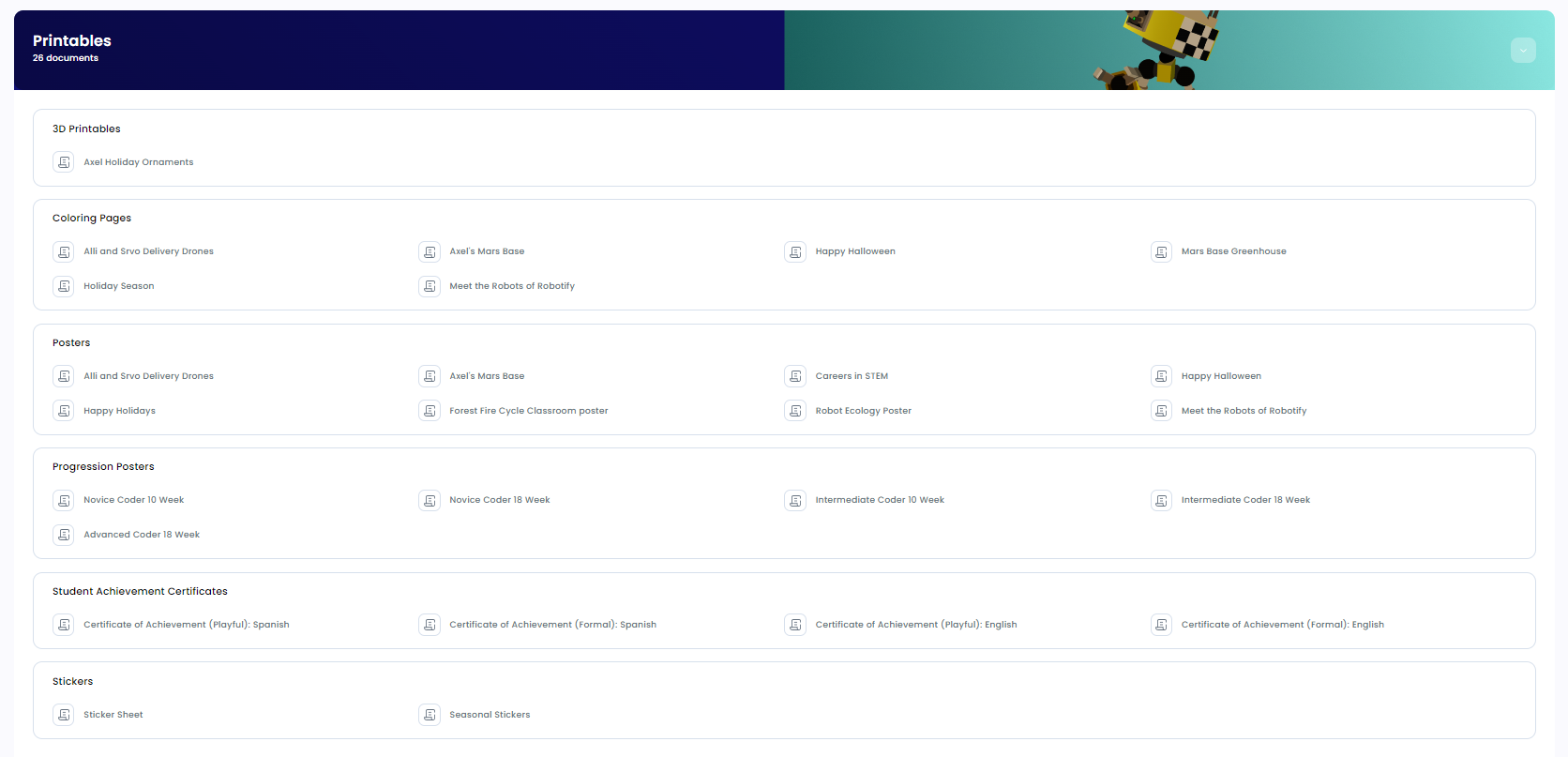The width and height of the screenshot is (1568, 757).
Task: Open the Alli and Srvo Delivery Drones coloring page
Action: 148,251
